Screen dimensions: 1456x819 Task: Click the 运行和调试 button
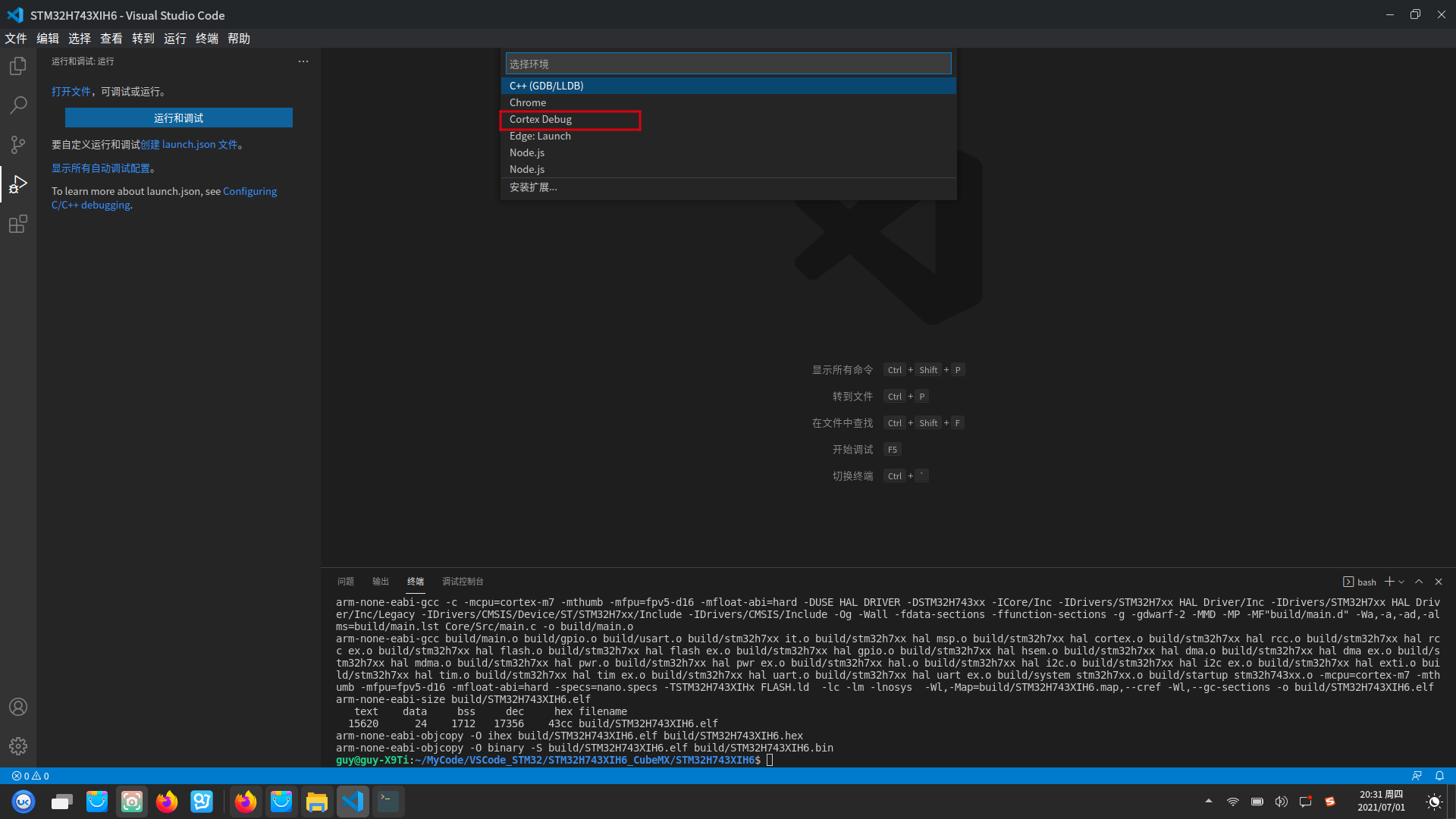coord(179,118)
